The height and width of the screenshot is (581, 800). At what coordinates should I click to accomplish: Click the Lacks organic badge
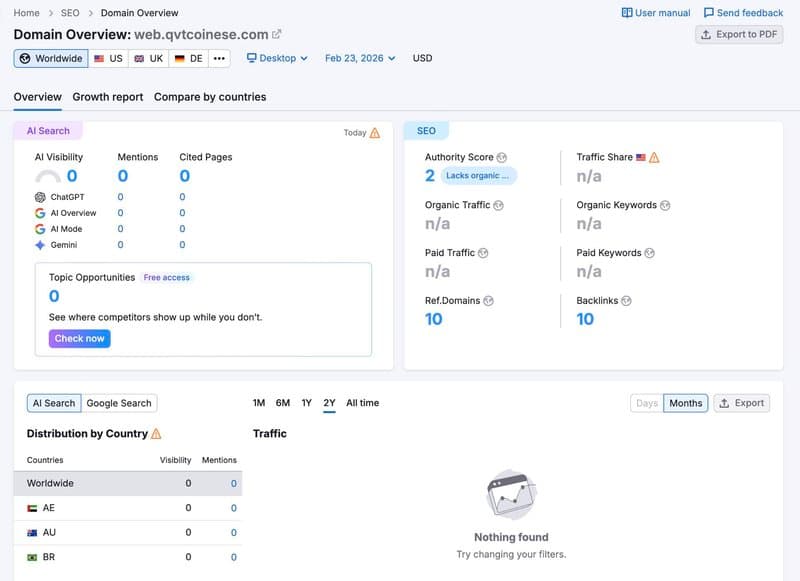(x=479, y=175)
